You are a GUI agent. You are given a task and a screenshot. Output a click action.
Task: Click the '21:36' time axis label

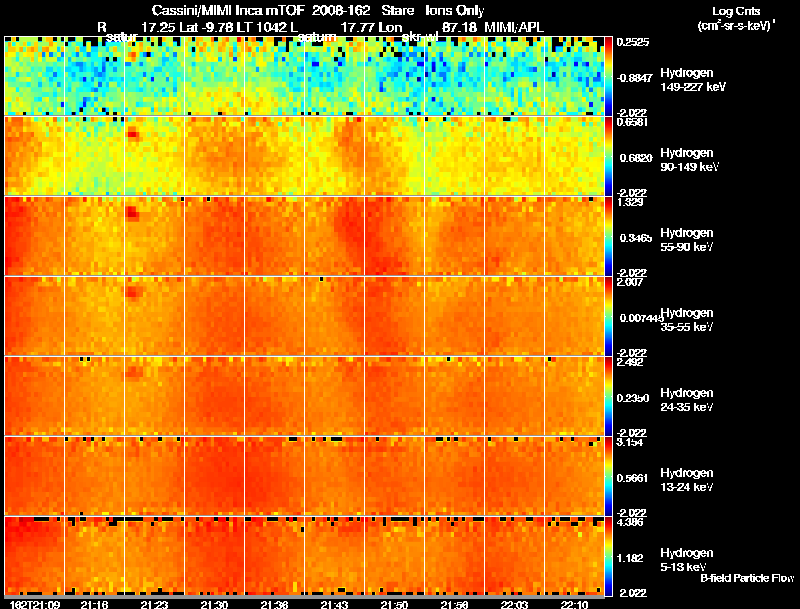tap(274, 604)
